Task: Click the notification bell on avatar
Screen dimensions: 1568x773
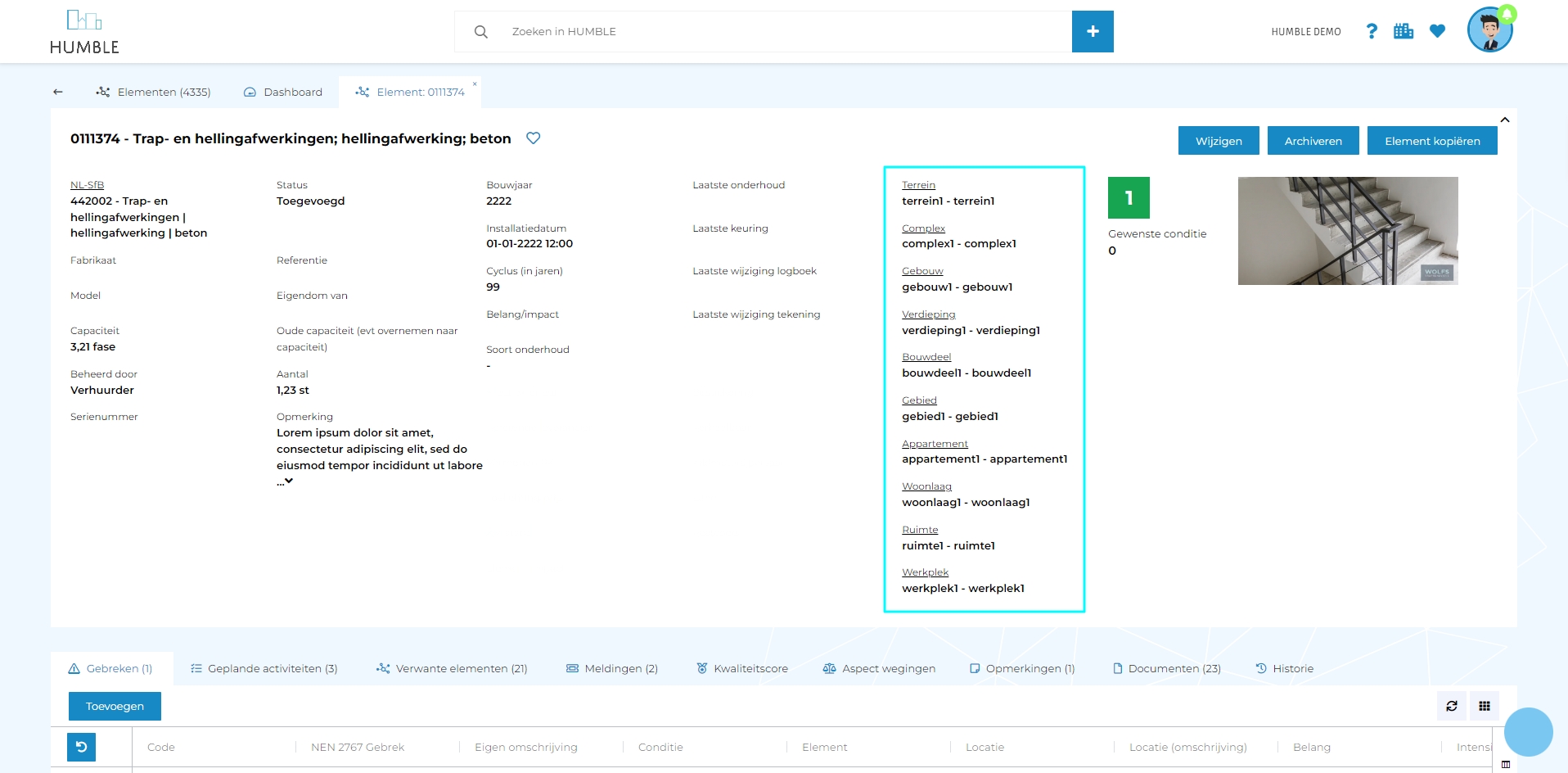Action: (x=1507, y=14)
